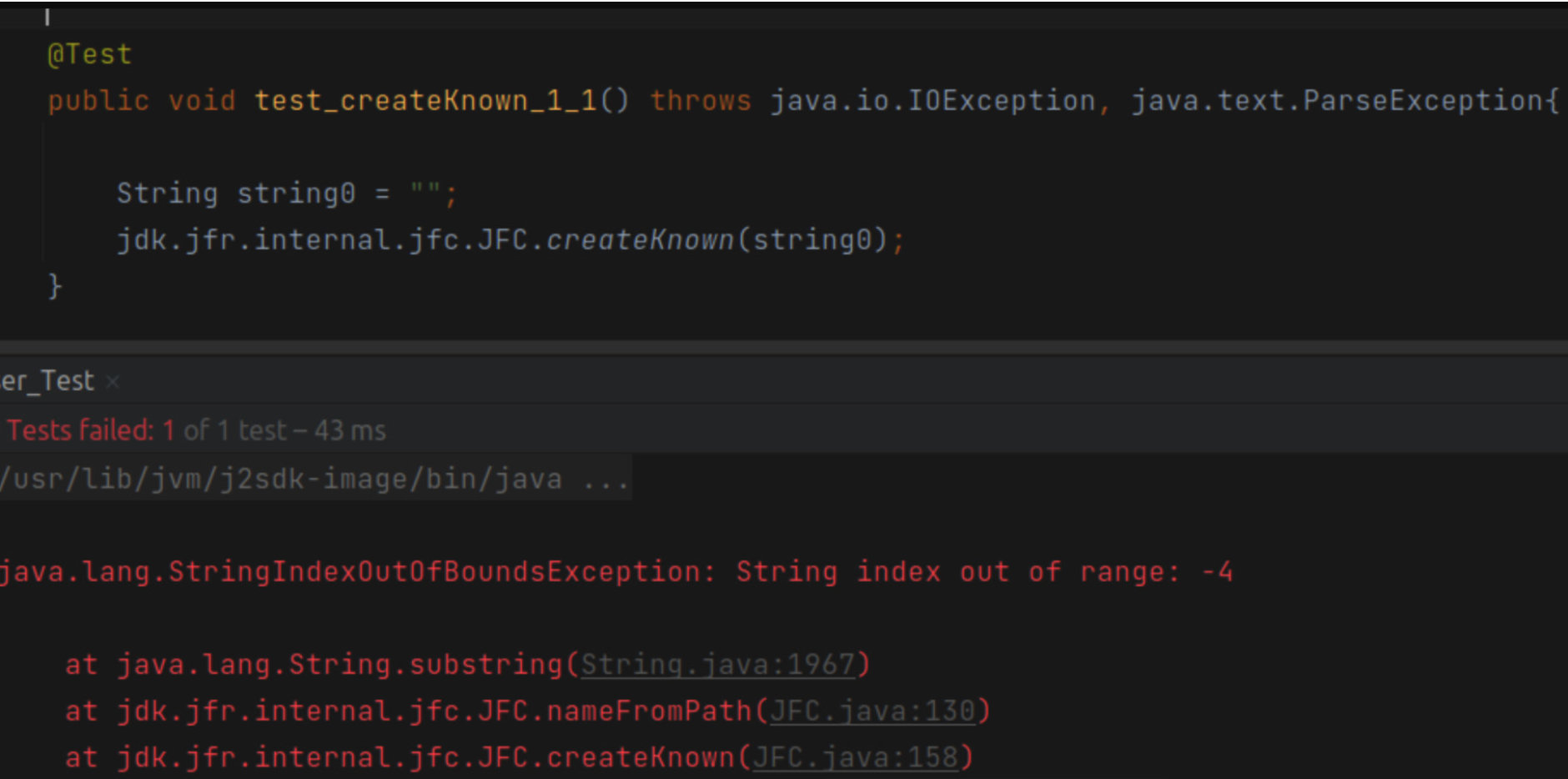Screen dimensions: 1568x779
Task: Click the test_createKnown_1_1 method name
Action: tap(425, 100)
